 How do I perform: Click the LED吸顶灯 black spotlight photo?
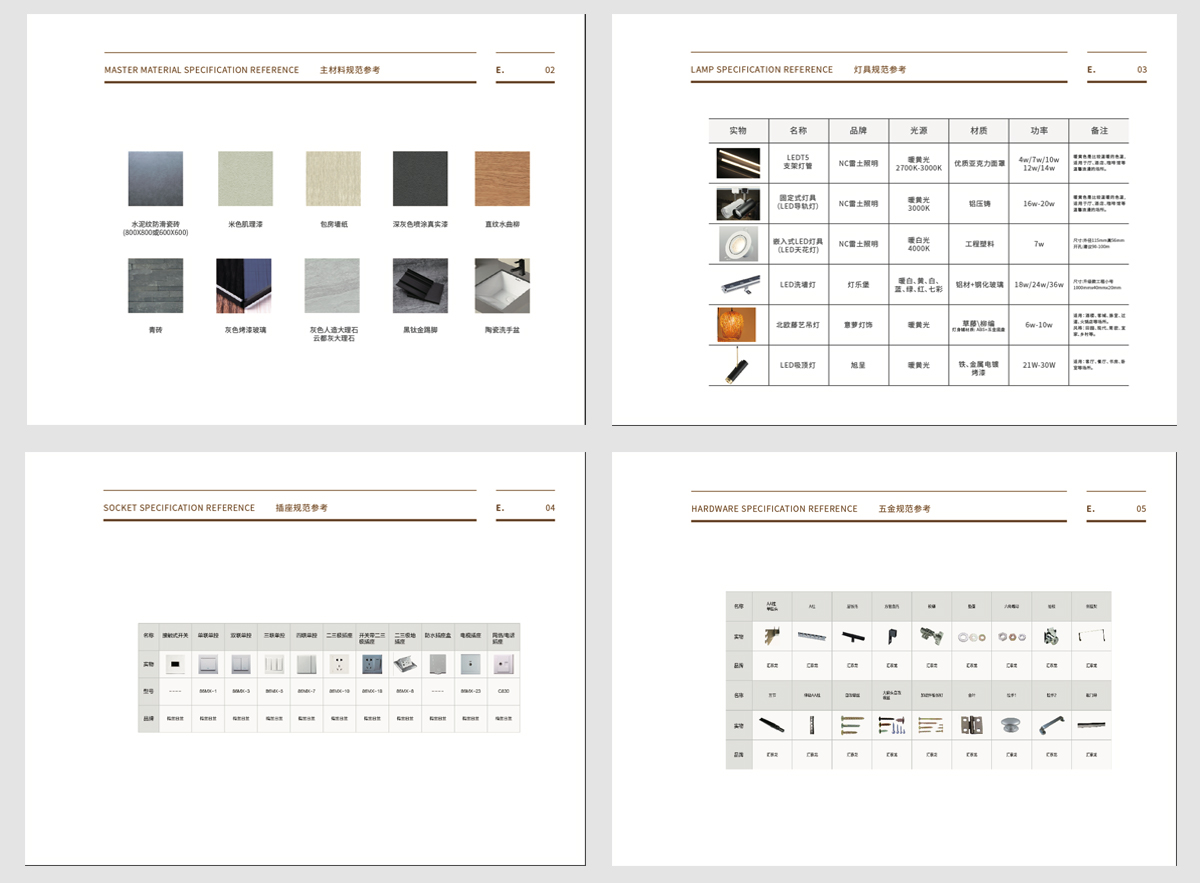(738, 365)
